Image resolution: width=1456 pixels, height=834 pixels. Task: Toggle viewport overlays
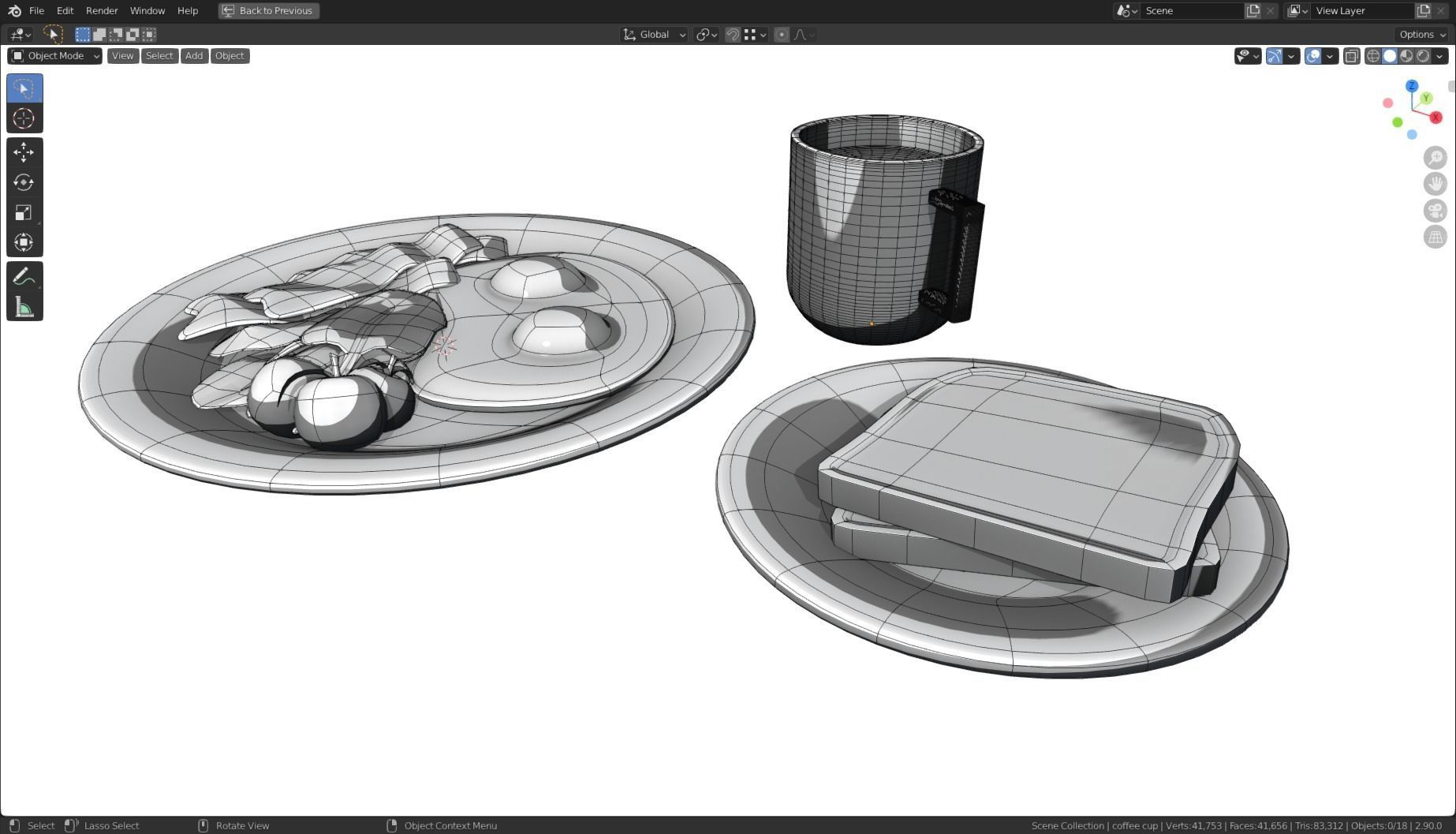point(1313,56)
